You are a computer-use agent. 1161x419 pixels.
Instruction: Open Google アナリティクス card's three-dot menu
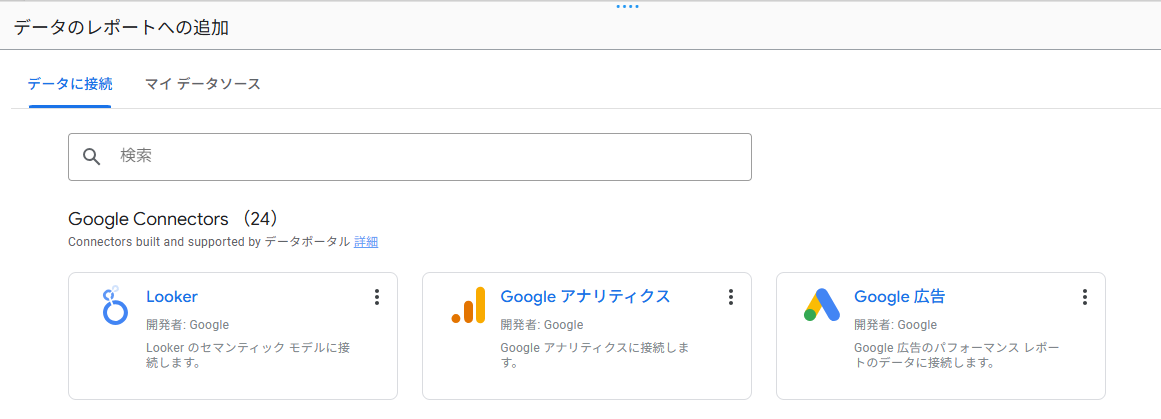click(x=731, y=298)
